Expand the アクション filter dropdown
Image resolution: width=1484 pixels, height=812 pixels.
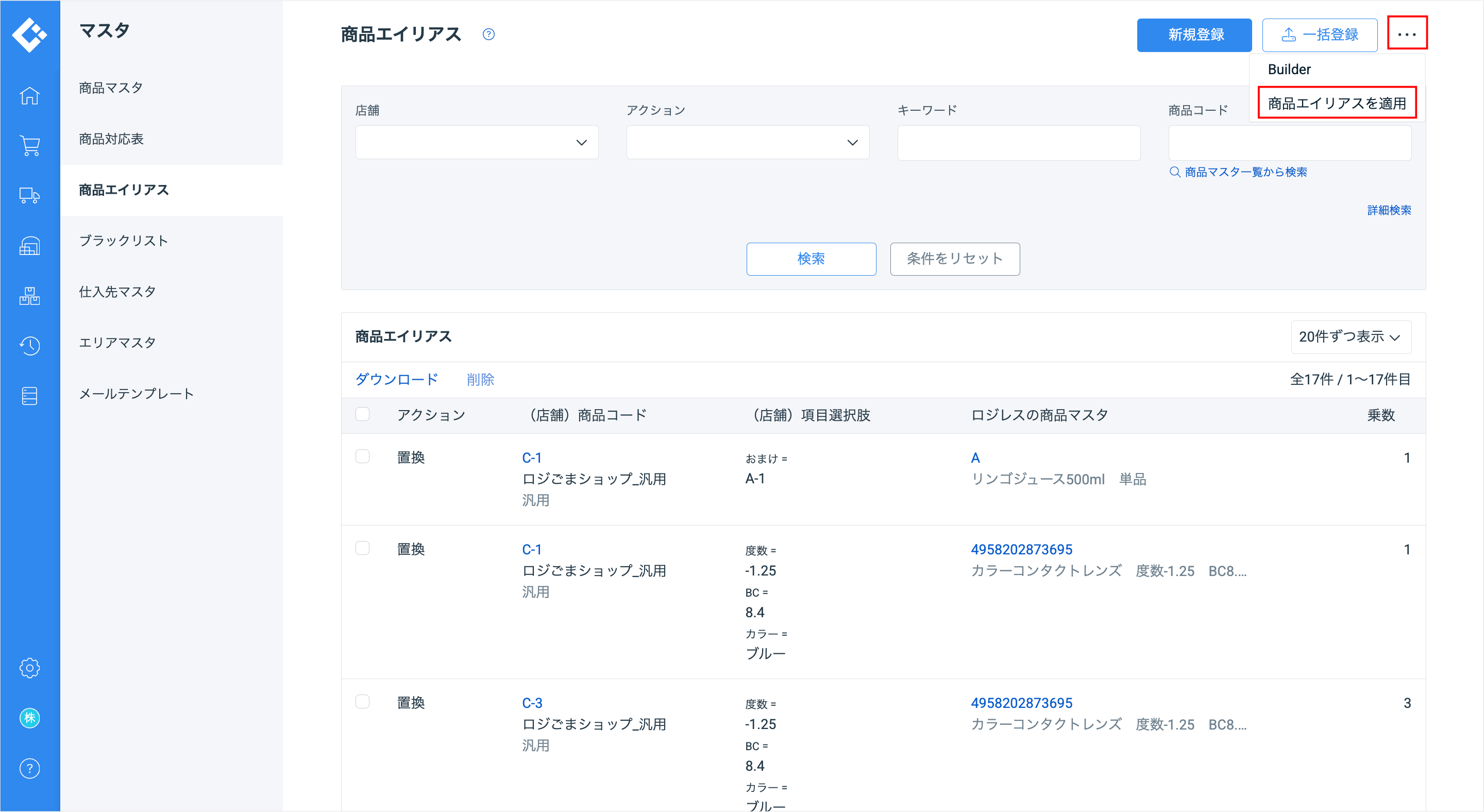[x=747, y=142]
